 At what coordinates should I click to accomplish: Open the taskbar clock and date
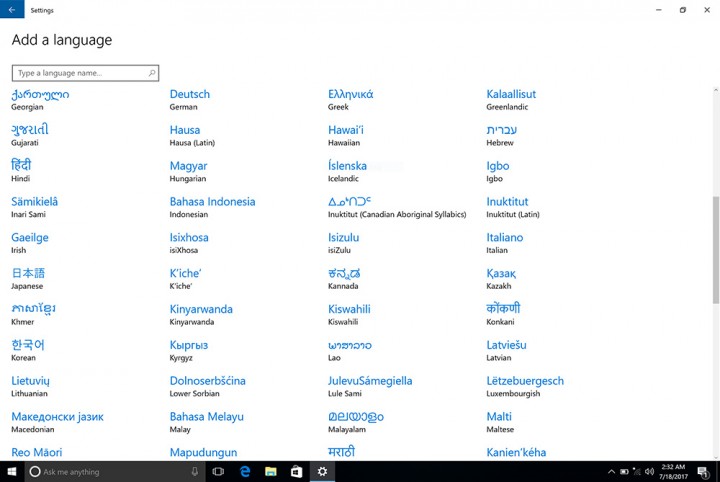click(x=673, y=471)
